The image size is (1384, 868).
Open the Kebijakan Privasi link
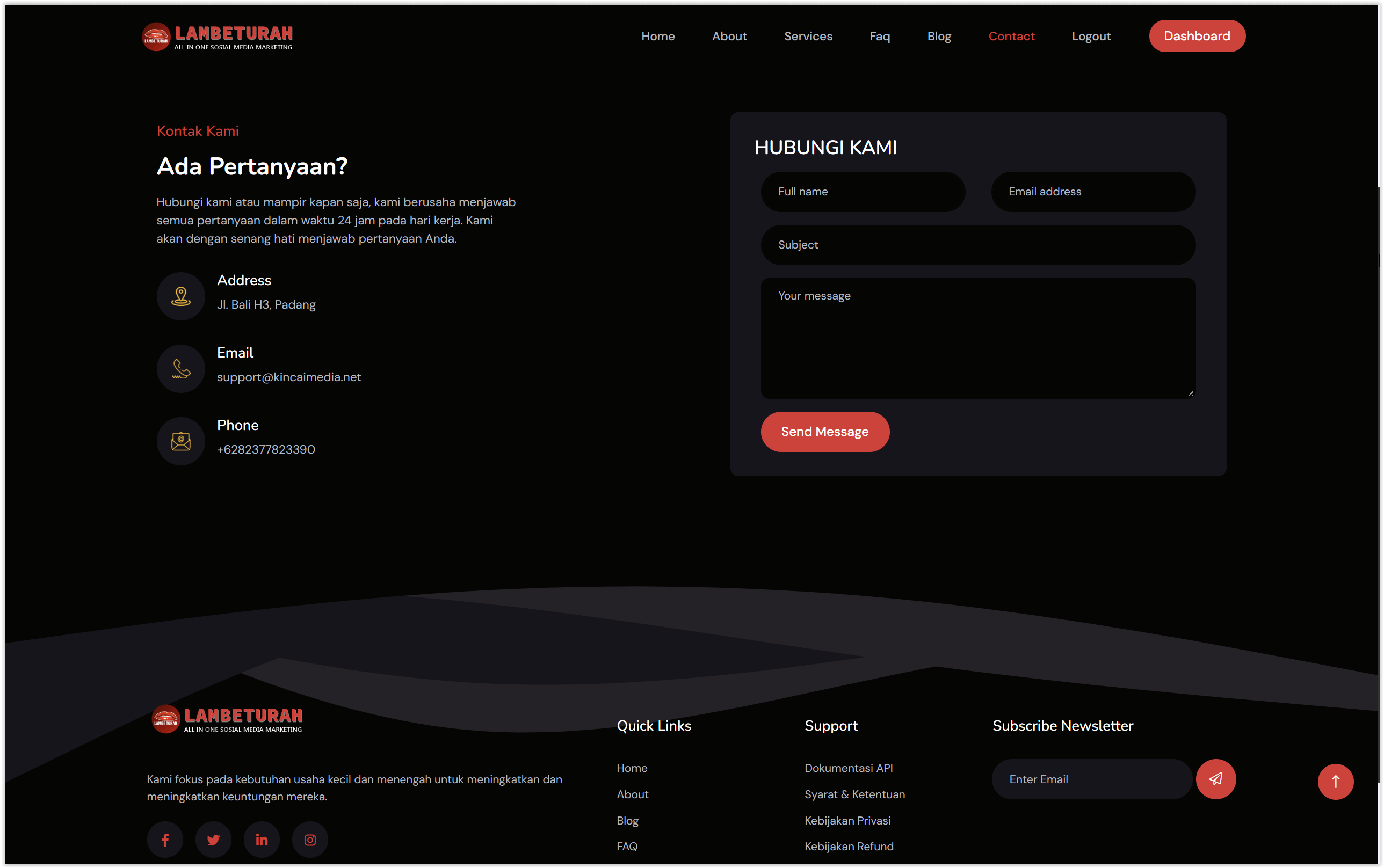(847, 820)
